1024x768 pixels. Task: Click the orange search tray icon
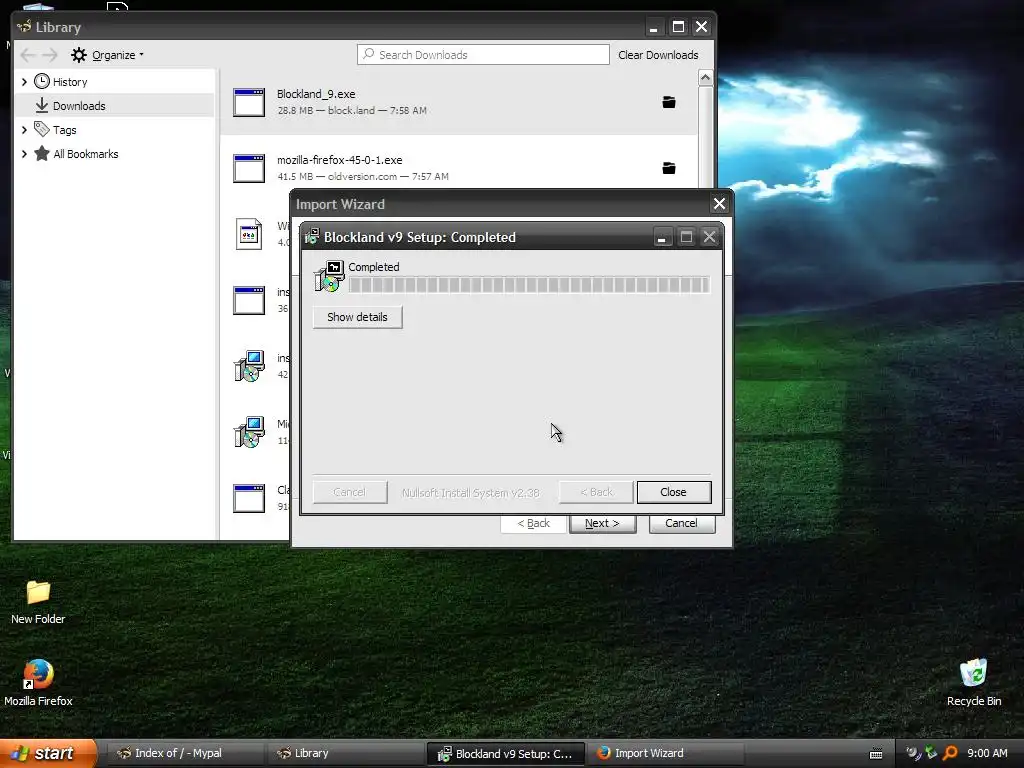(950, 753)
